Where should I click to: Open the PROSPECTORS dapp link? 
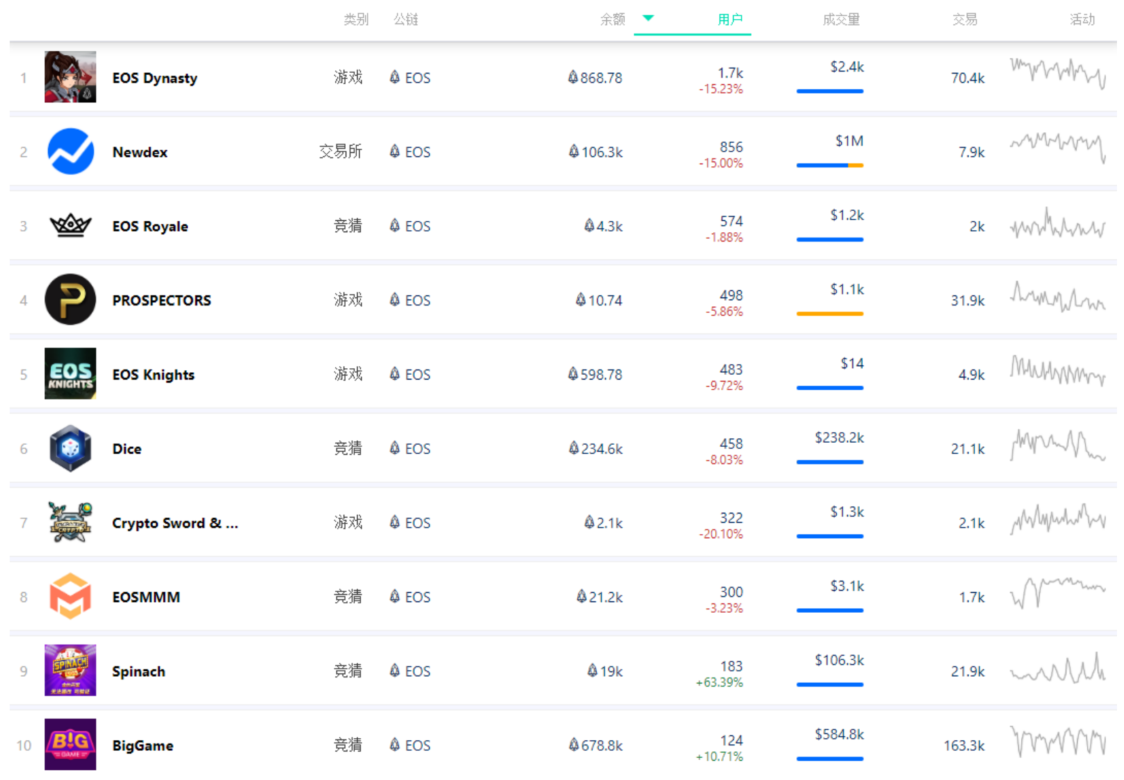161,300
